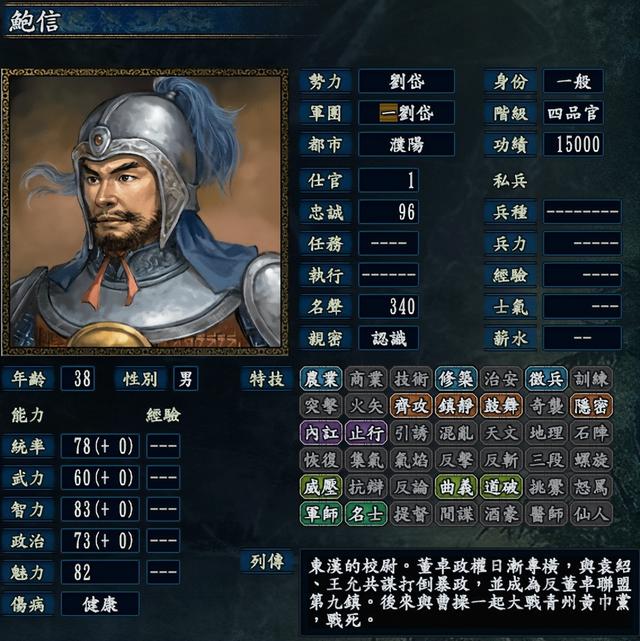This screenshot has height=641, width=640.
Task: Select the 都市 field 濮陽
Action: coord(406,144)
